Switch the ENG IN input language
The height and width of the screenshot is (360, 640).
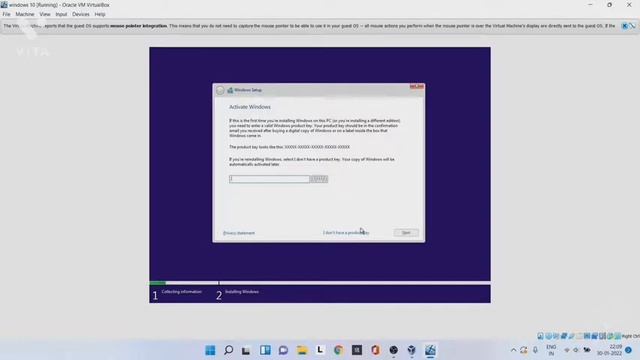coord(551,350)
